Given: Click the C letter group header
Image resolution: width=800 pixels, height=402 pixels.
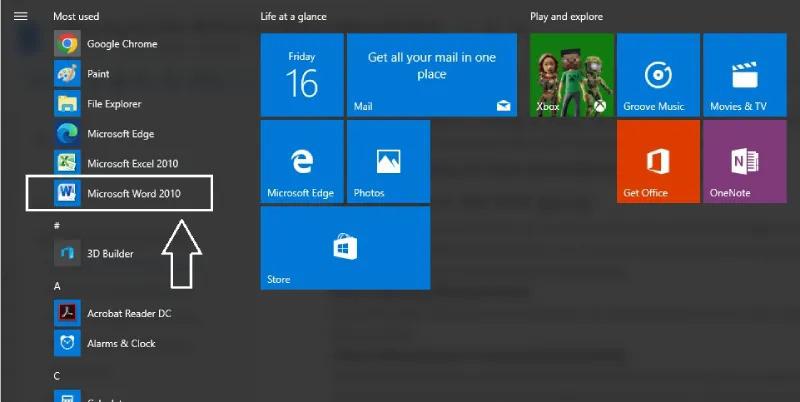Looking at the screenshot, I should click(x=57, y=376).
